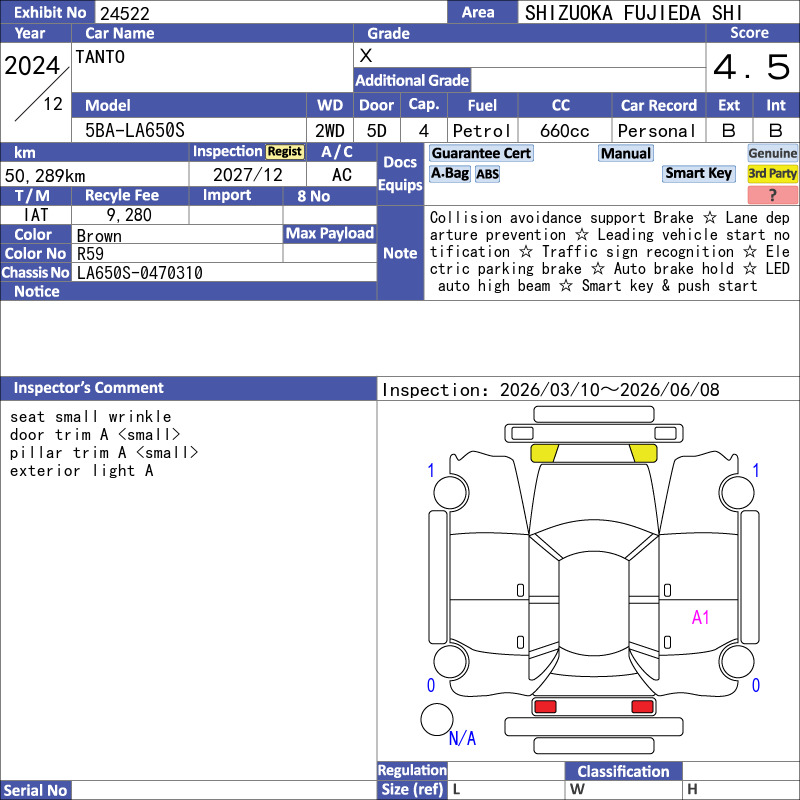Click the ABS equipment badge

coord(487,174)
